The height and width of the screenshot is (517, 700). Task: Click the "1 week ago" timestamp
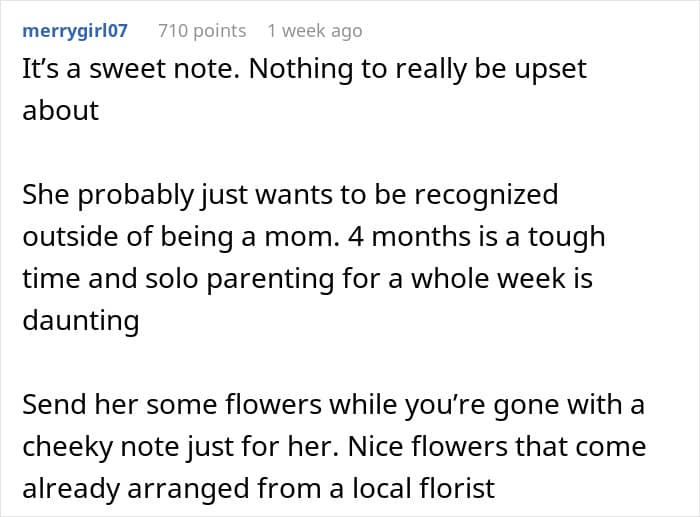[314, 31]
